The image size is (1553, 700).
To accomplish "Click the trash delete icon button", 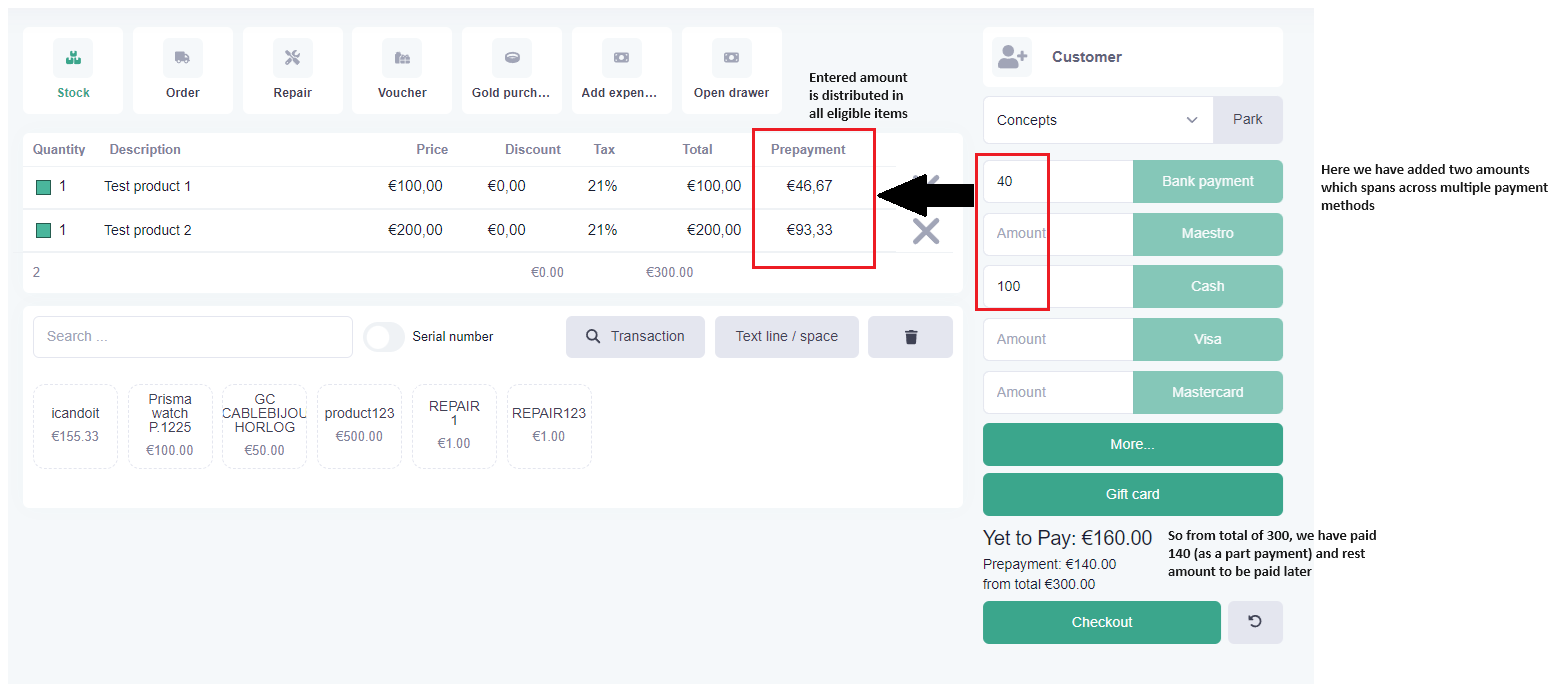I will coord(910,337).
